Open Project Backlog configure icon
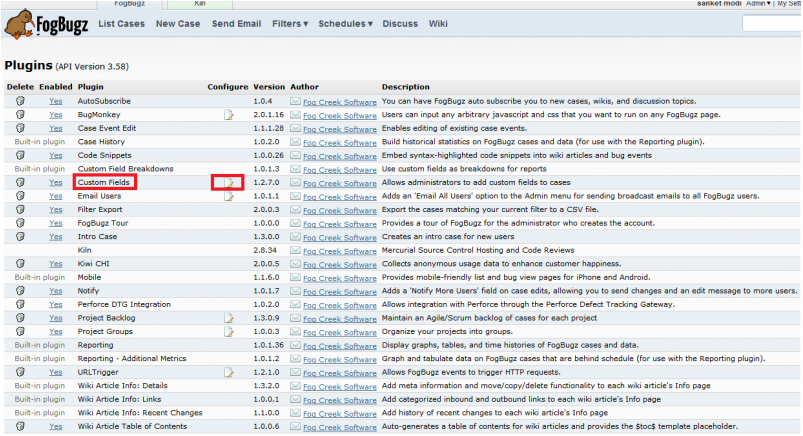The height and width of the screenshot is (436, 803). coord(228,318)
